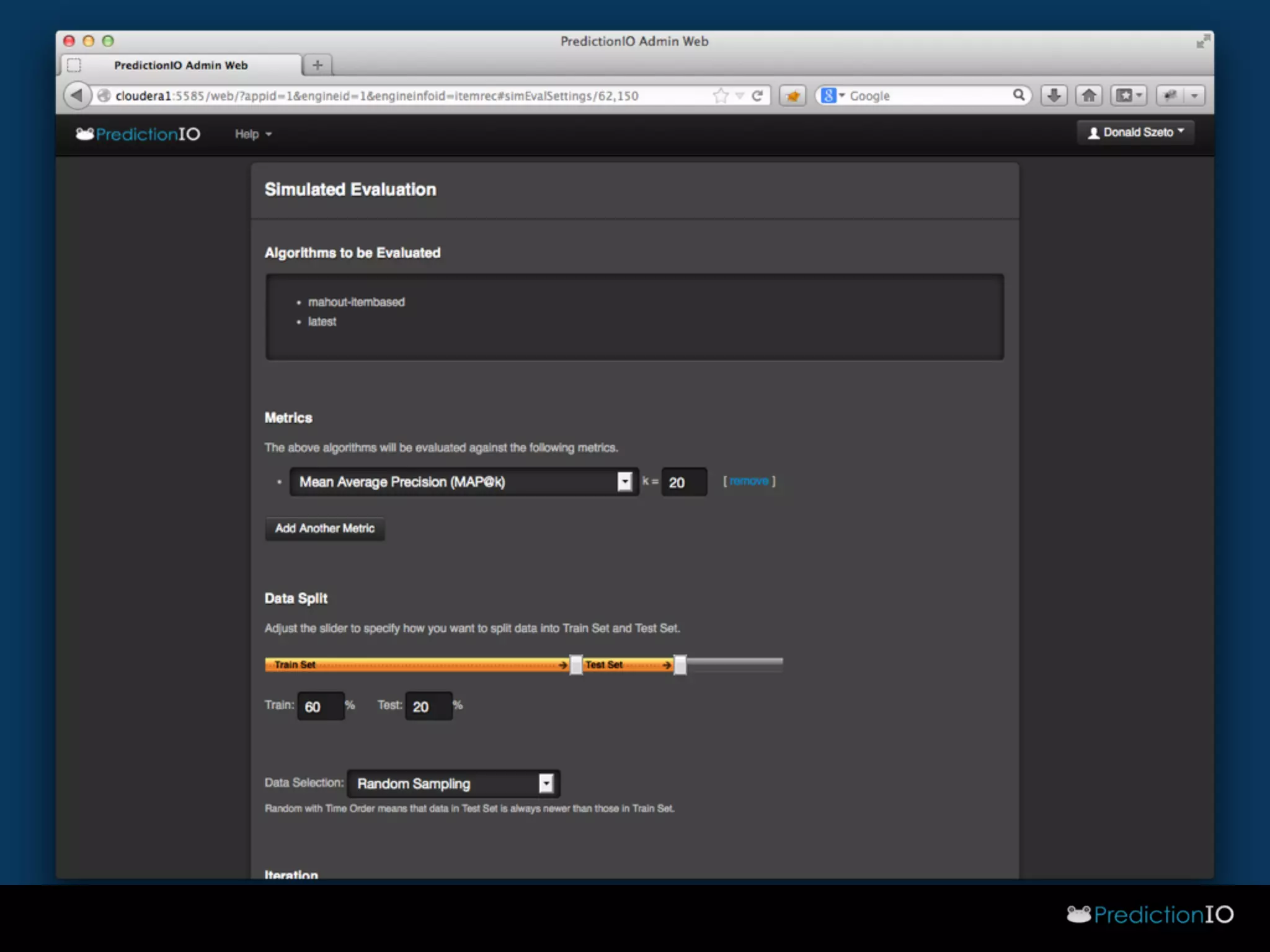Click the latest algorithm entry

tap(322, 322)
